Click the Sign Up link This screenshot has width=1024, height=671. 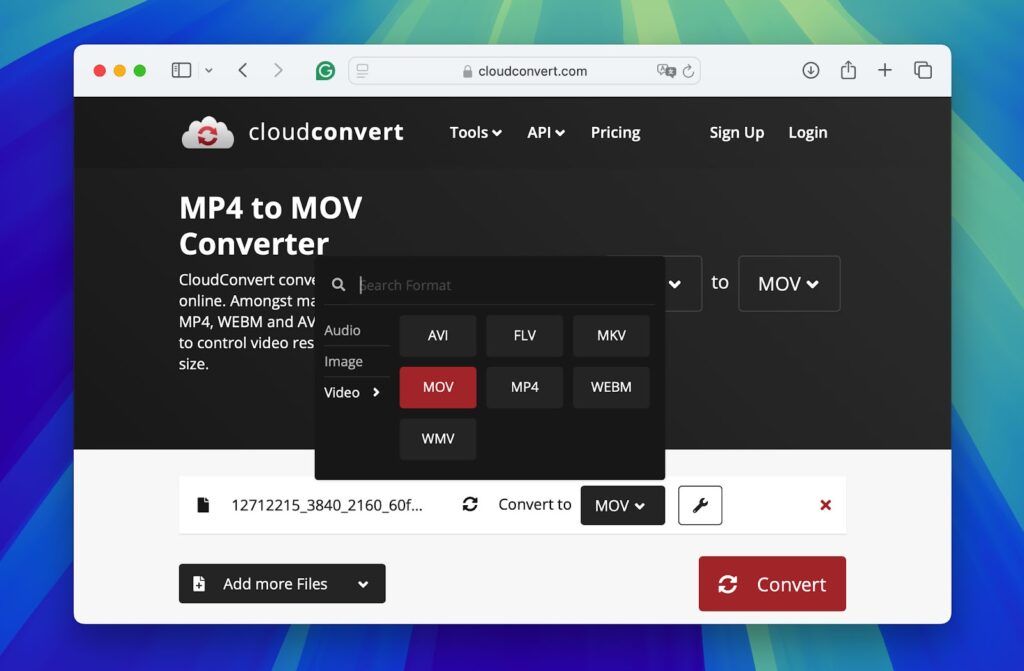pyautogui.click(x=737, y=133)
